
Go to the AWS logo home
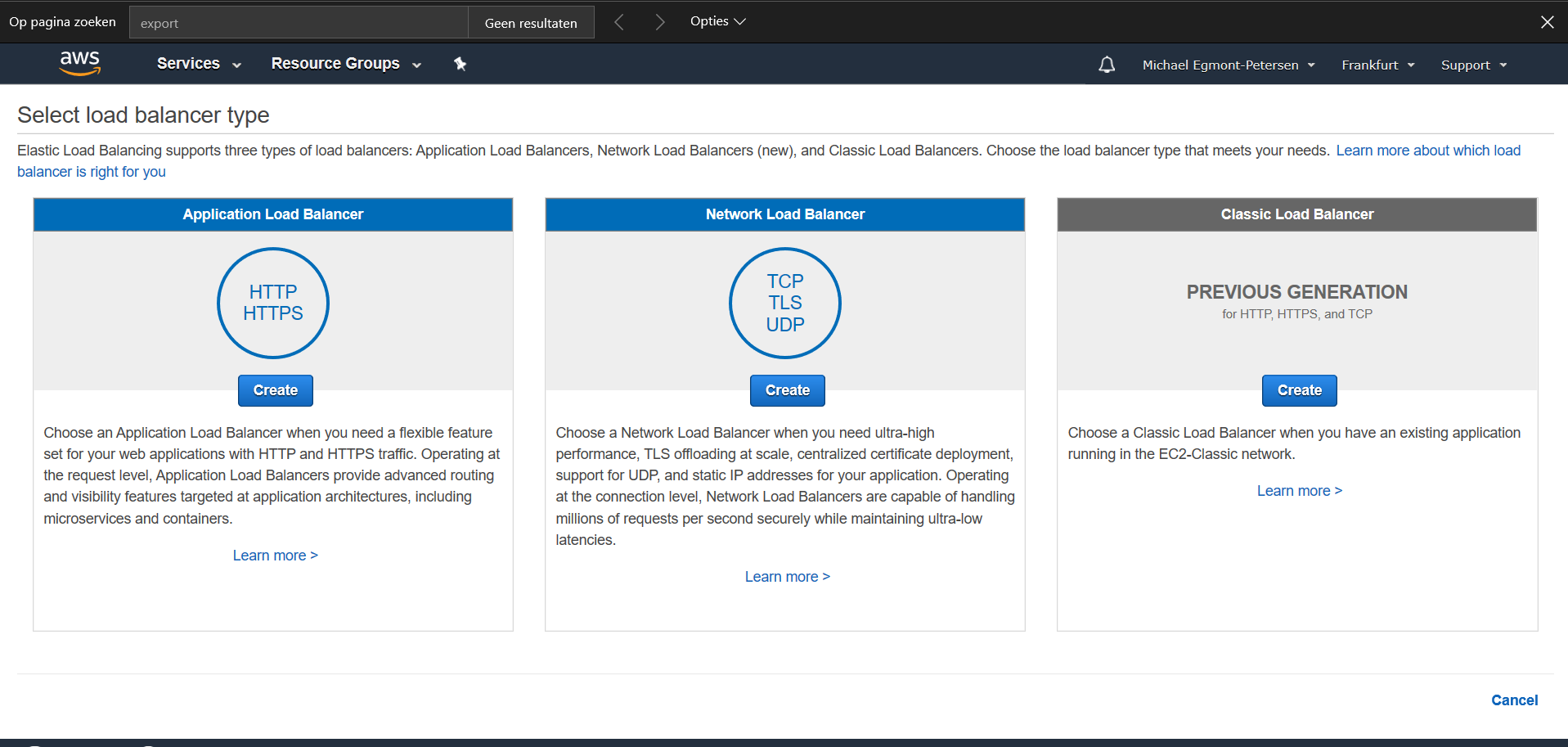[80, 63]
